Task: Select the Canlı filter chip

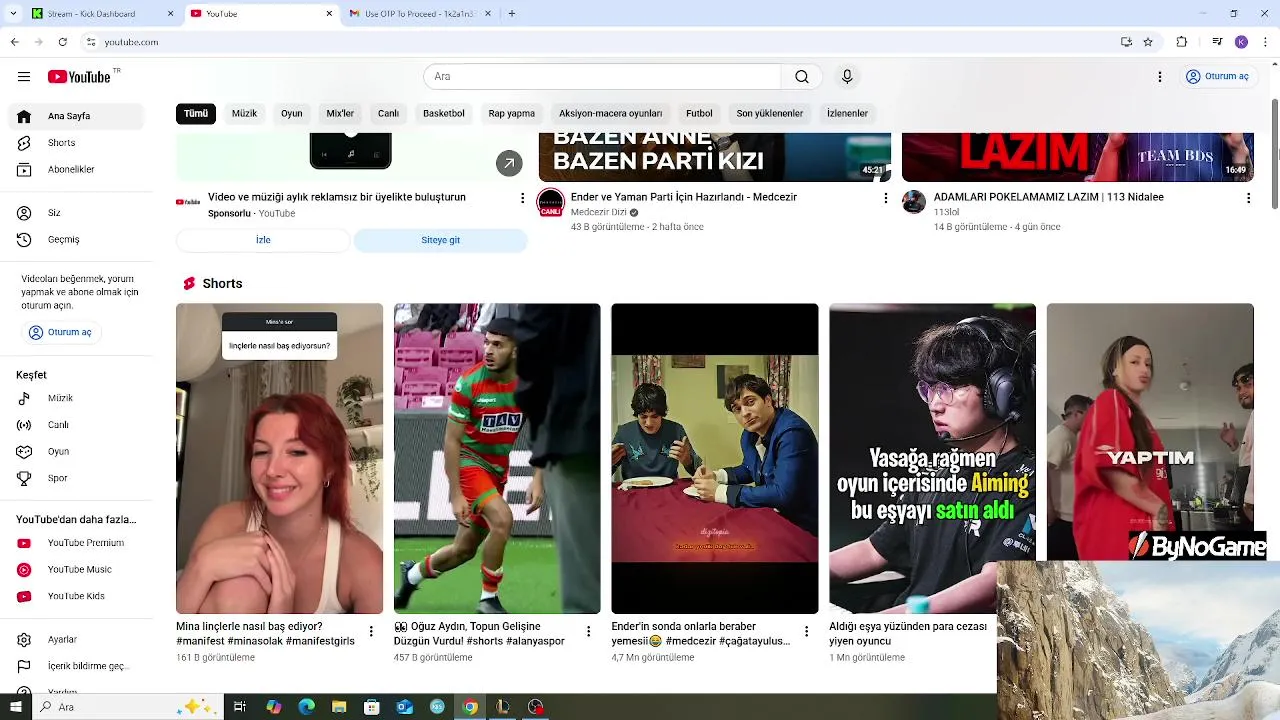Action: (x=389, y=114)
